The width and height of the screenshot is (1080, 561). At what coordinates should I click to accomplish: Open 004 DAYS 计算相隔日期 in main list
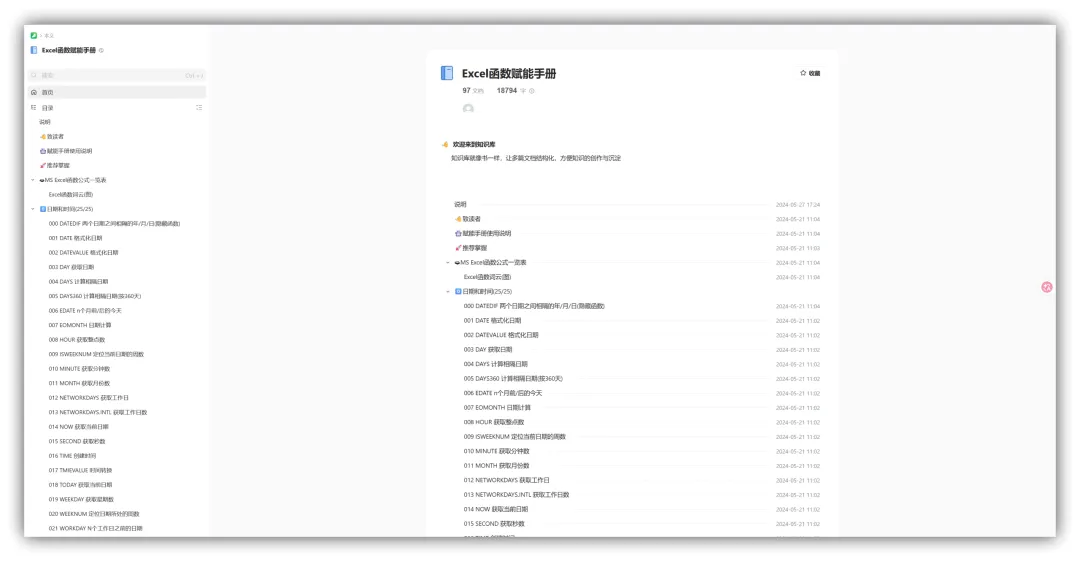point(495,364)
